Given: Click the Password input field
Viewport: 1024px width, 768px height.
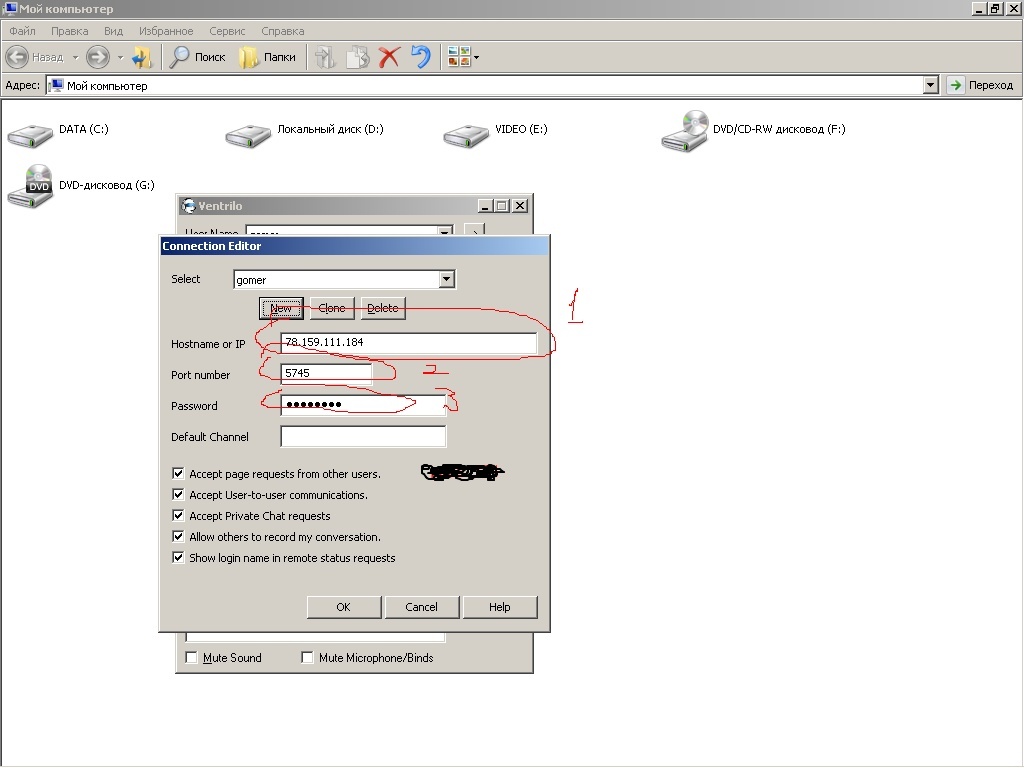Looking at the screenshot, I should pyautogui.click(x=363, y=405).
